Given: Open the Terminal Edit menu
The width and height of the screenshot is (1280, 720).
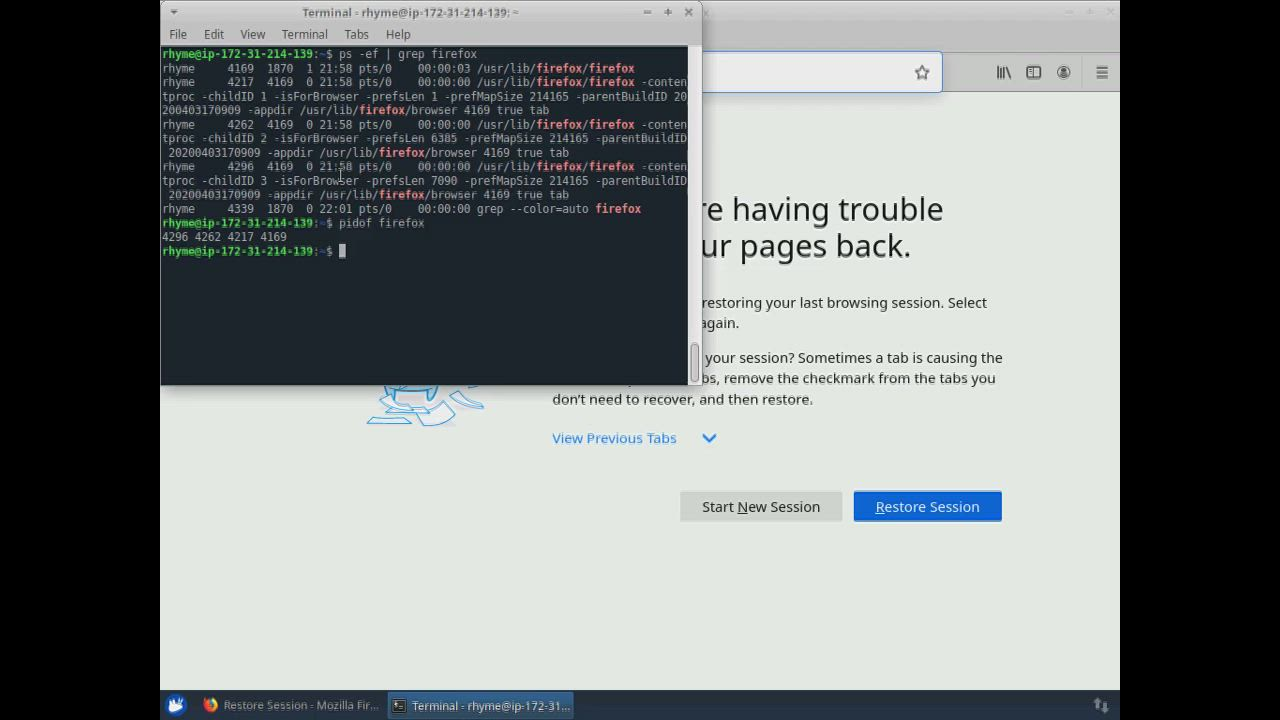Looking at the screenshot, I should coord(214,34).
